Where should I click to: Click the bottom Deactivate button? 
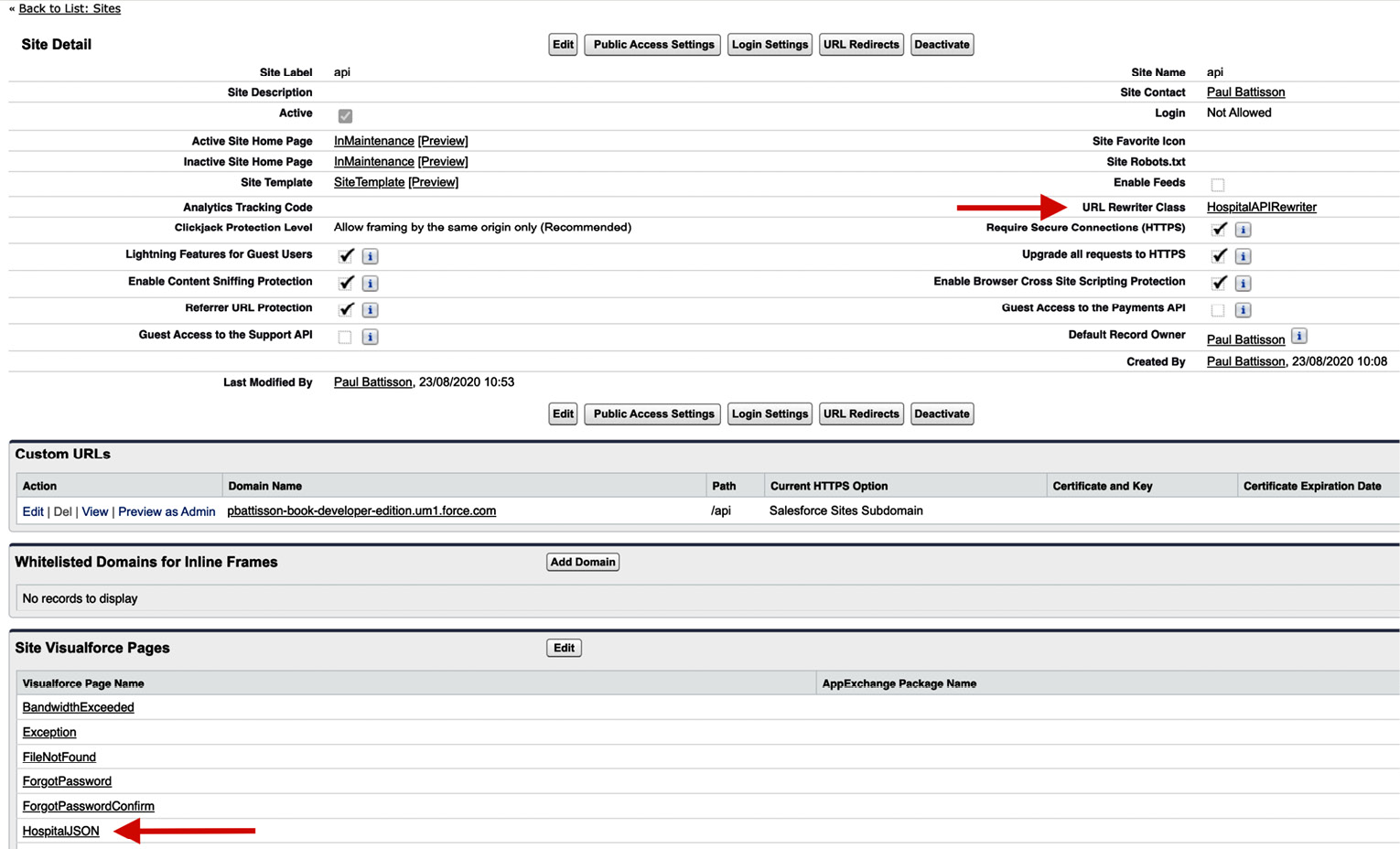tap(942, 414)
